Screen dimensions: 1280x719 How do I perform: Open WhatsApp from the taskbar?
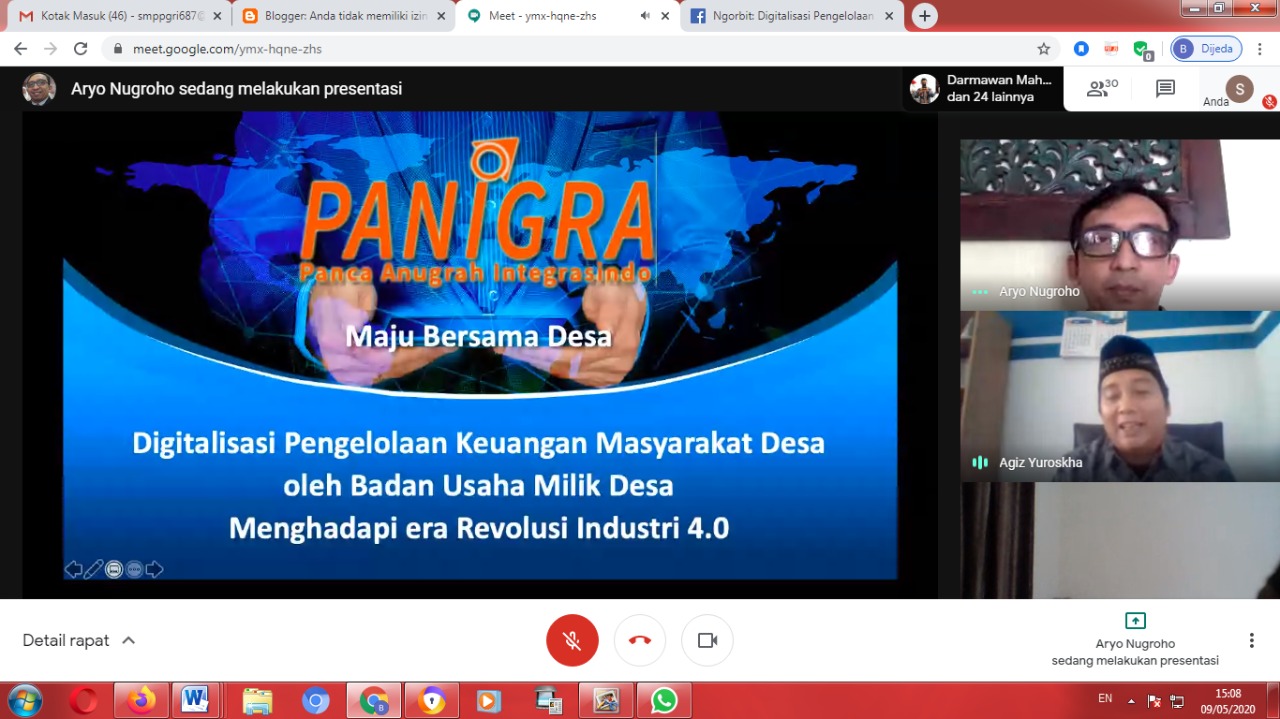point(664,701)
